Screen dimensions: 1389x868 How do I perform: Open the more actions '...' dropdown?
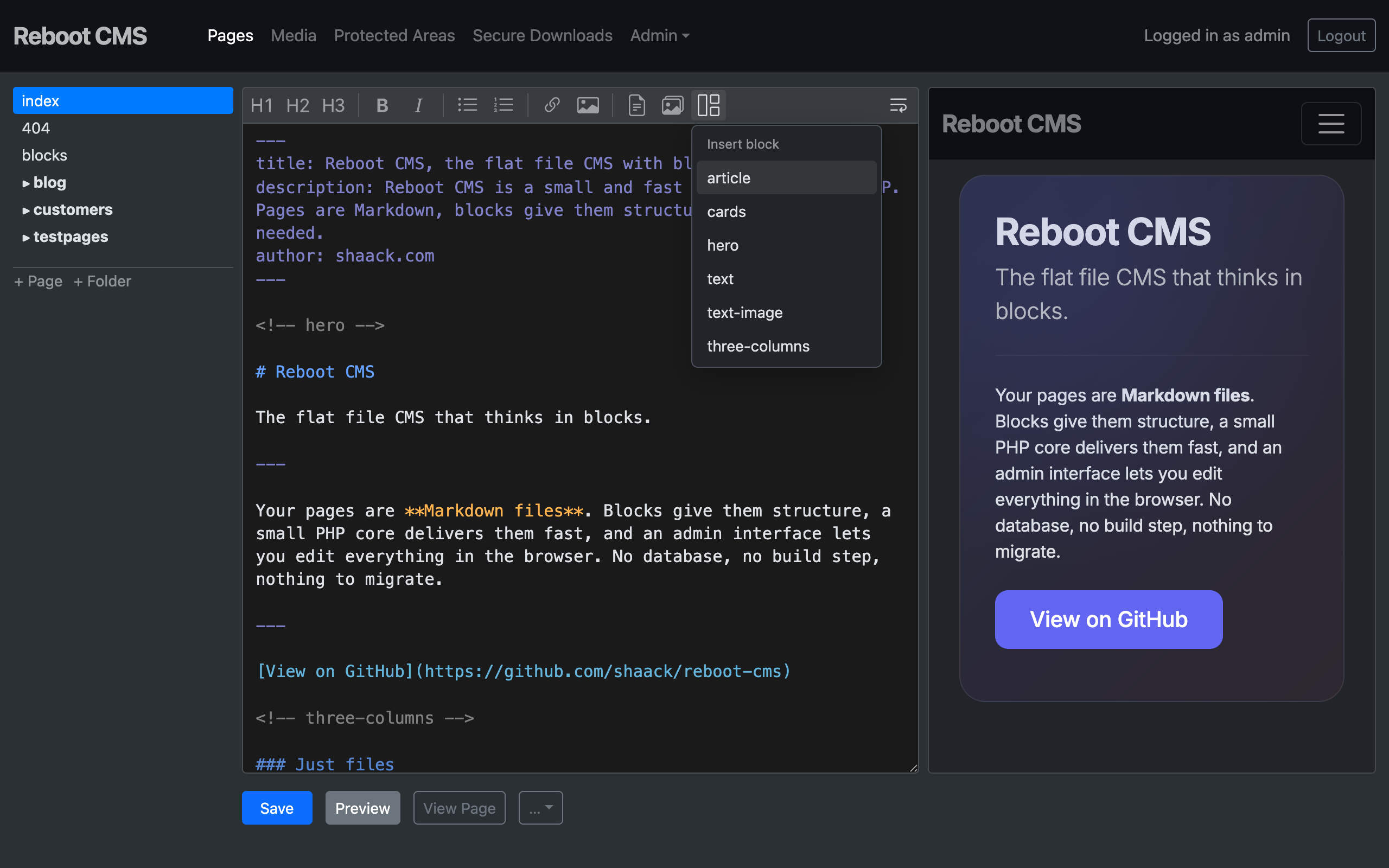point(540,808)
